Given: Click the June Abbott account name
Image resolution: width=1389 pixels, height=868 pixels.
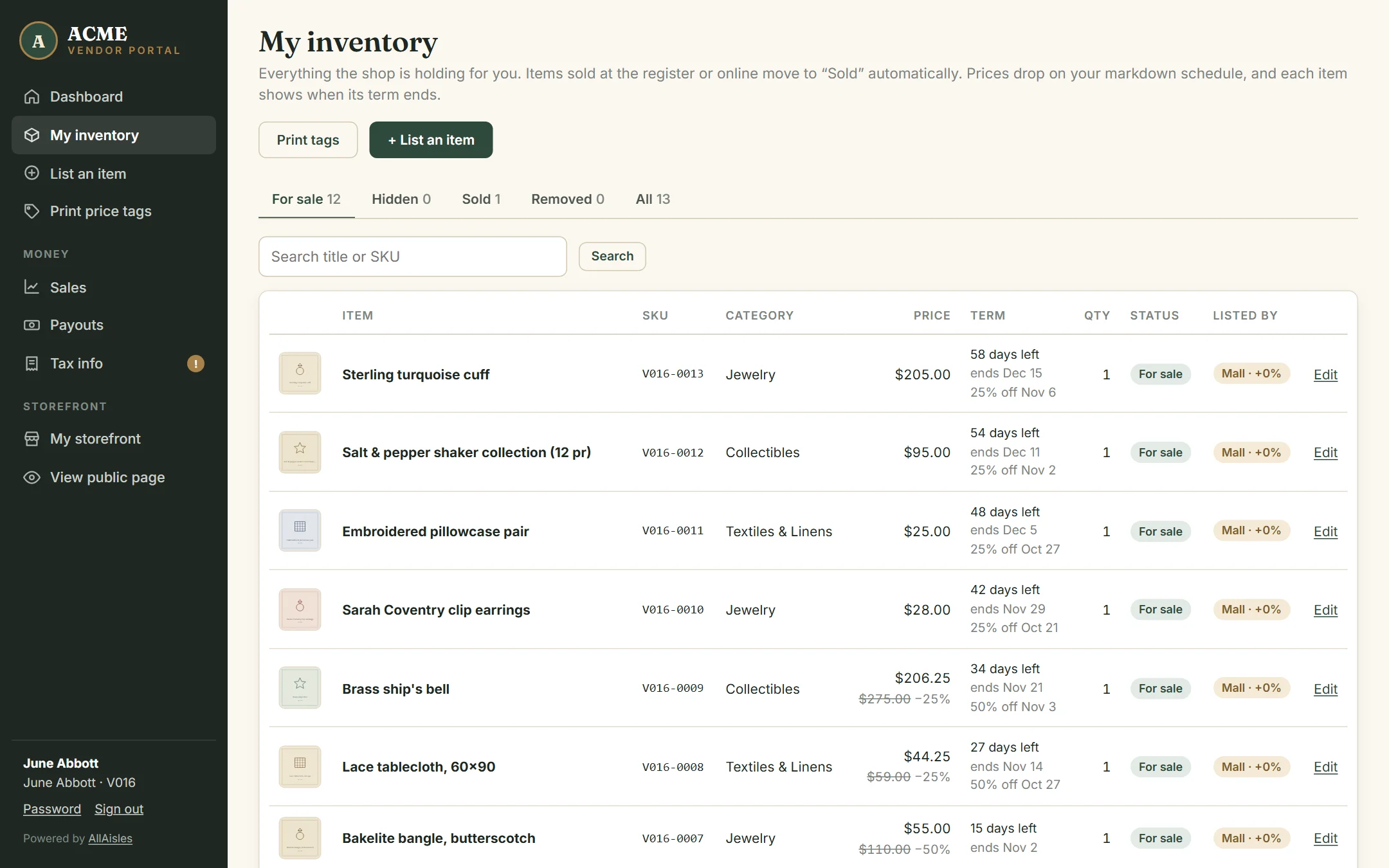Looking at the screenshot, I should tap(60, 763).
